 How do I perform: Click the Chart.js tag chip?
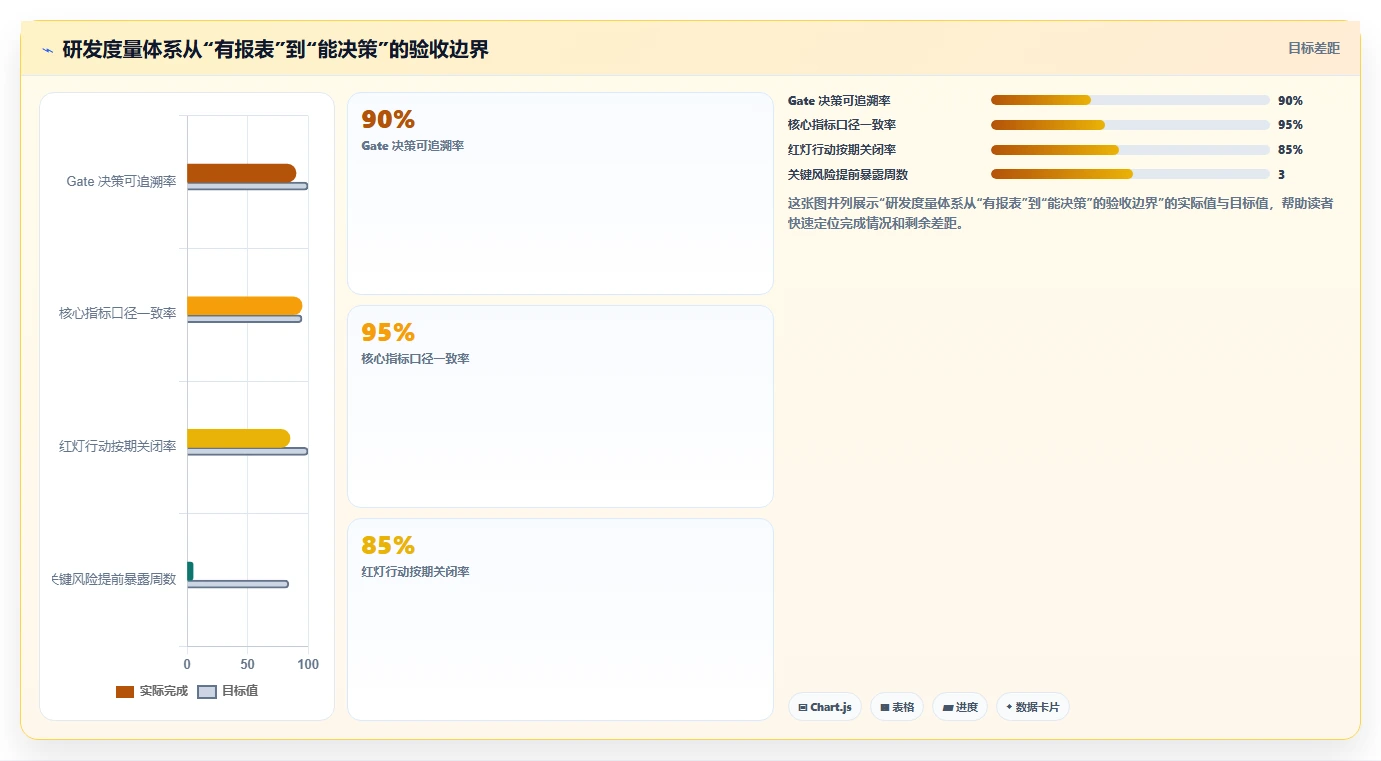[x=824, y=707]
